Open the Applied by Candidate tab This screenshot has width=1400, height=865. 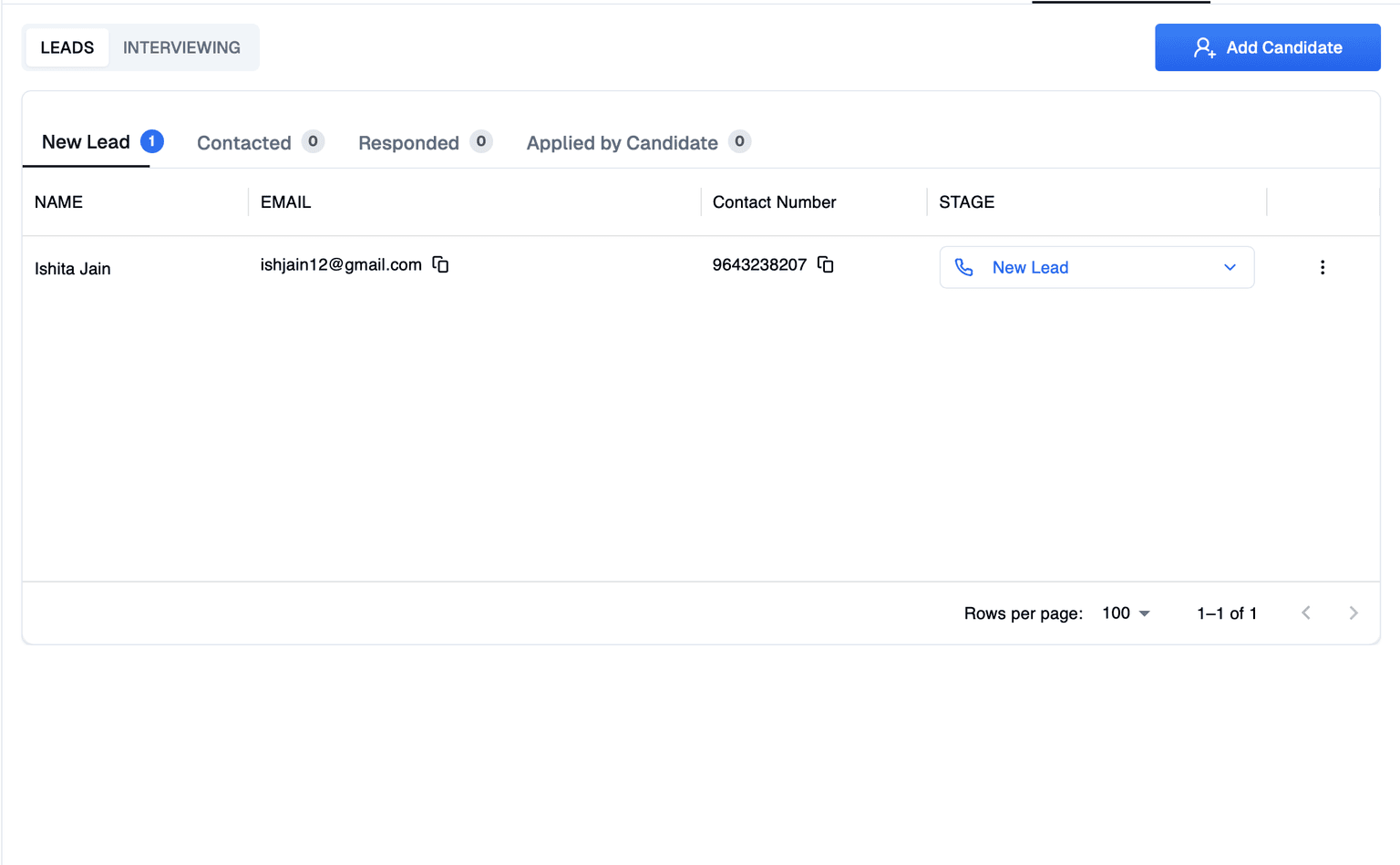638,142
